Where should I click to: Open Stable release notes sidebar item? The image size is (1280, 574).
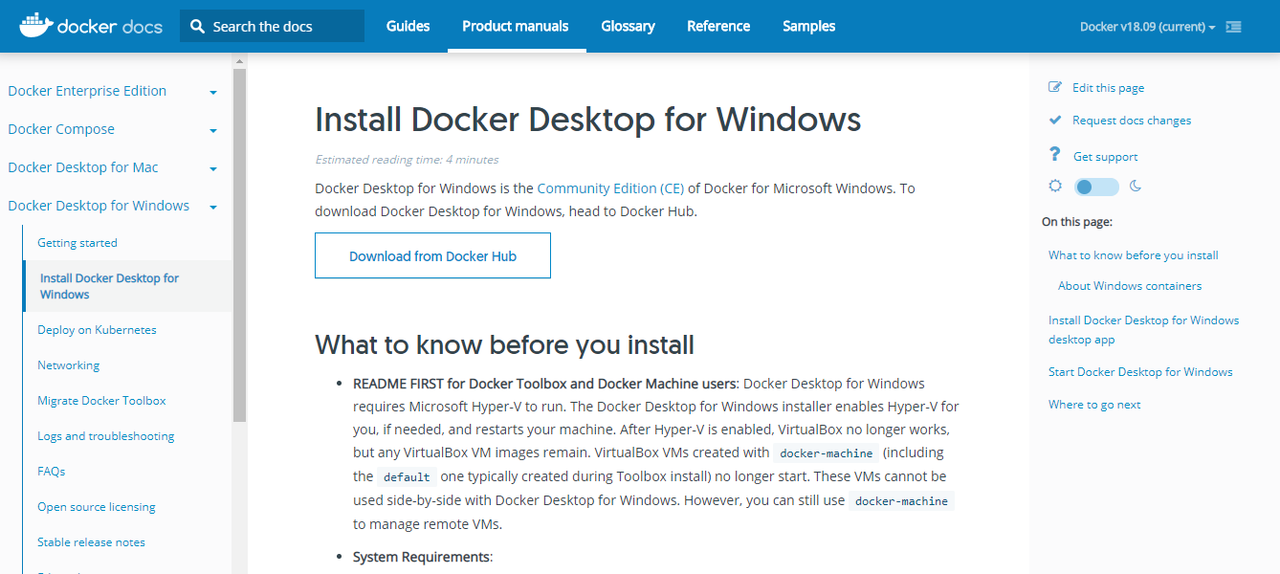[x=91, y=542]
